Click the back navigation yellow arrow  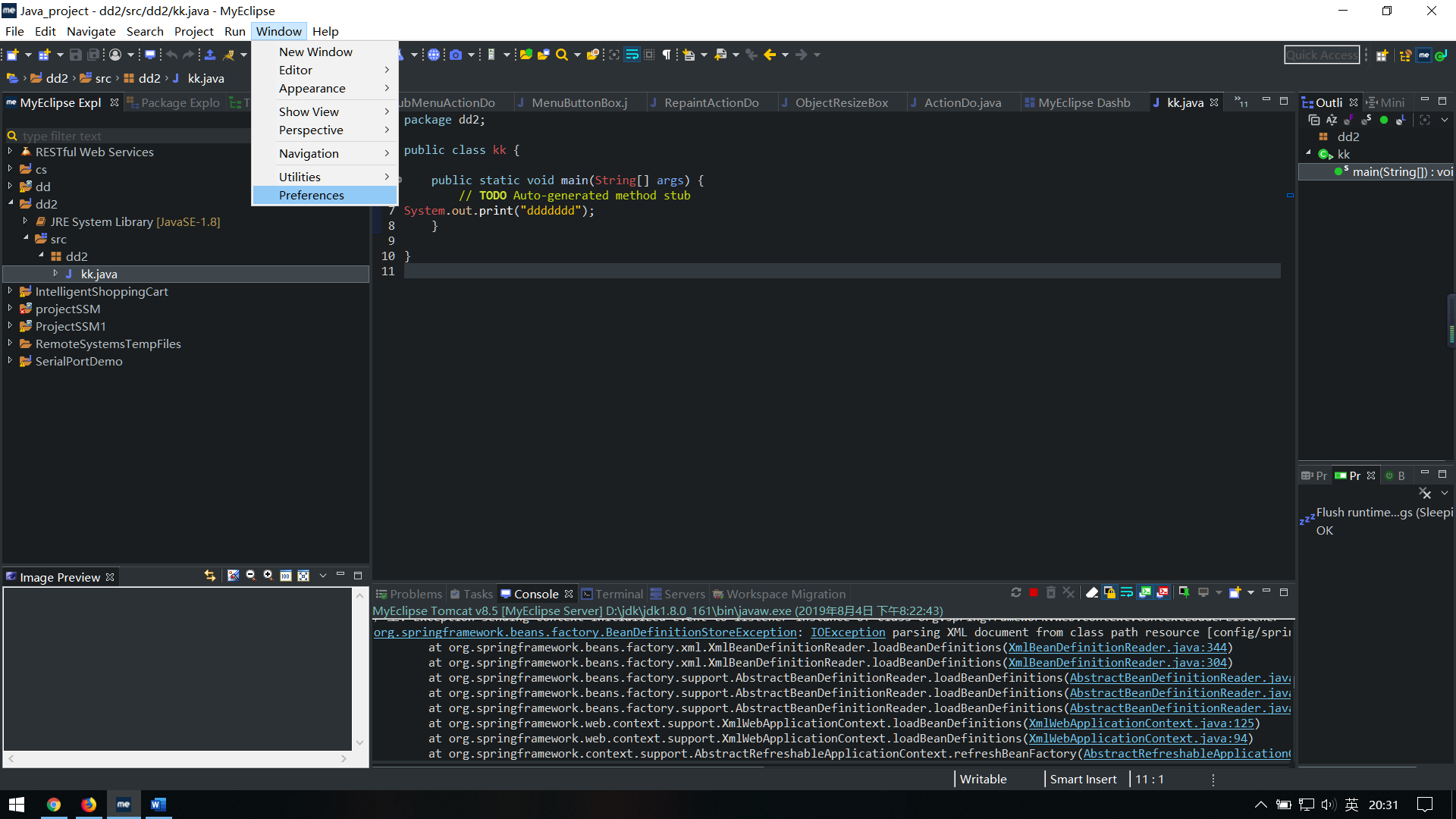(770, 55)
